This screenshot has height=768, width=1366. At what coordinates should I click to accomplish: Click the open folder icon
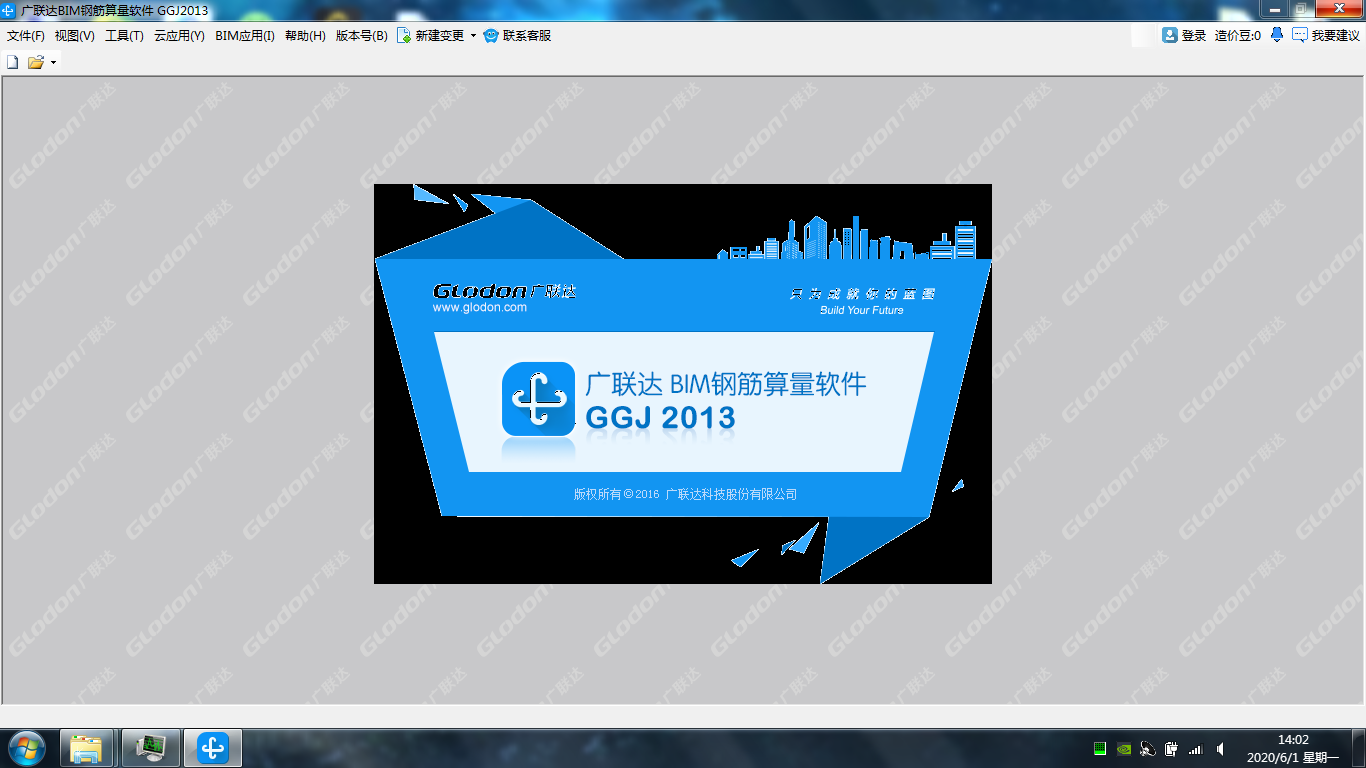(36, 62)
